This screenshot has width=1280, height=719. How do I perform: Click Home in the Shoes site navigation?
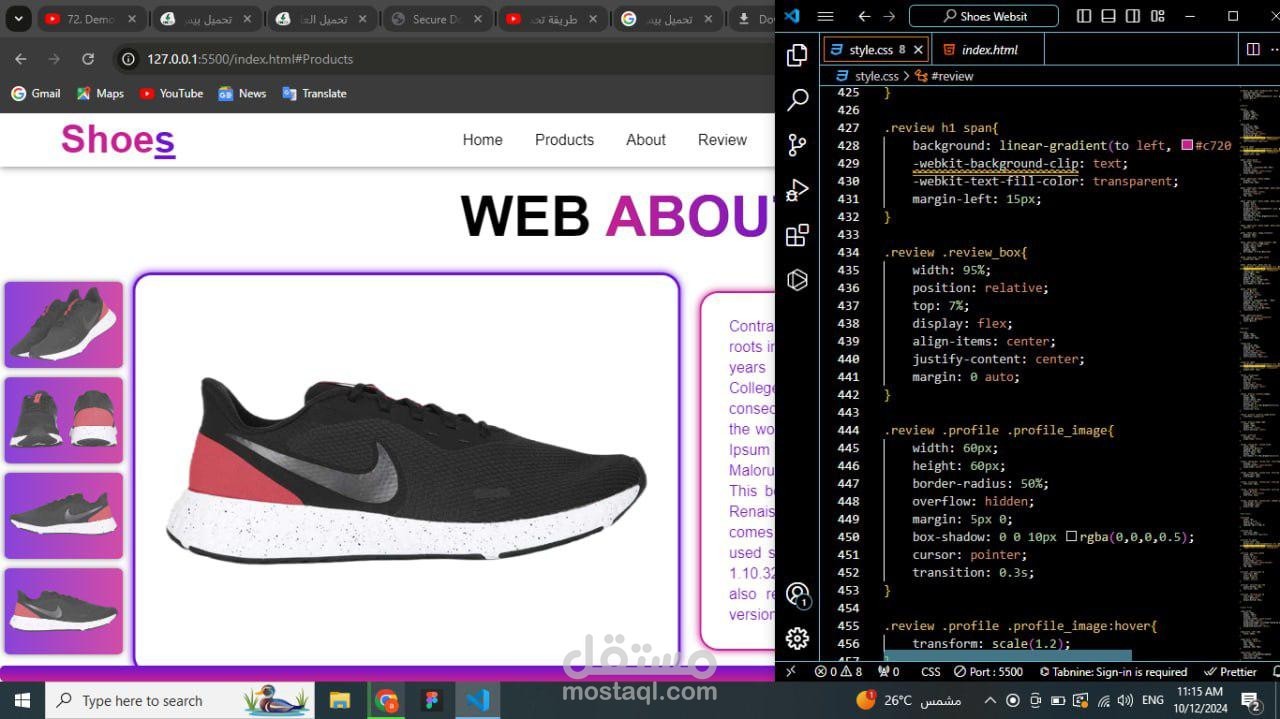click(x=482, y=140)
